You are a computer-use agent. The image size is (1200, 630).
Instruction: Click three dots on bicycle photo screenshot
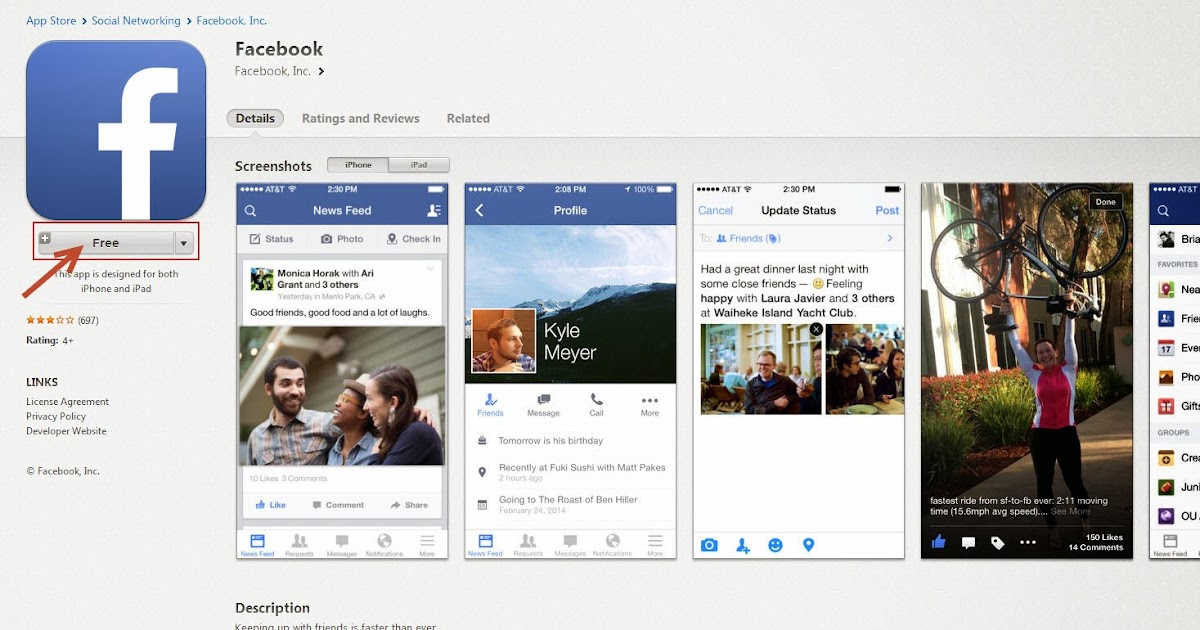1028,542
